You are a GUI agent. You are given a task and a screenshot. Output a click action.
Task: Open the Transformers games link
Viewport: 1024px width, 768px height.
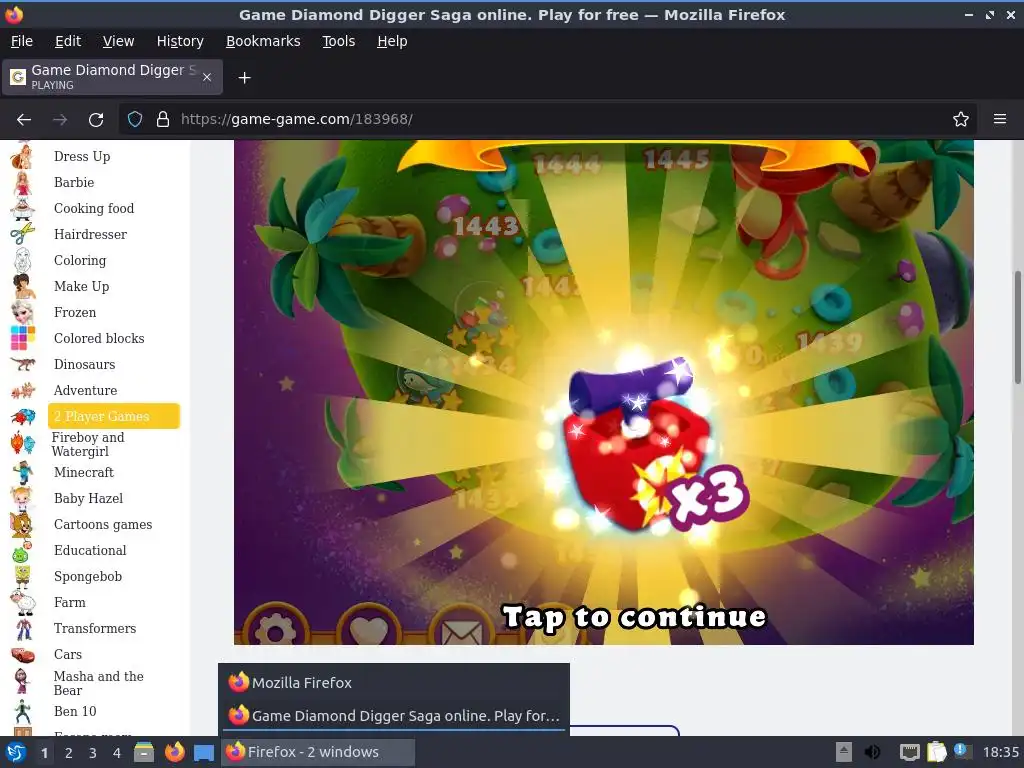95,628
